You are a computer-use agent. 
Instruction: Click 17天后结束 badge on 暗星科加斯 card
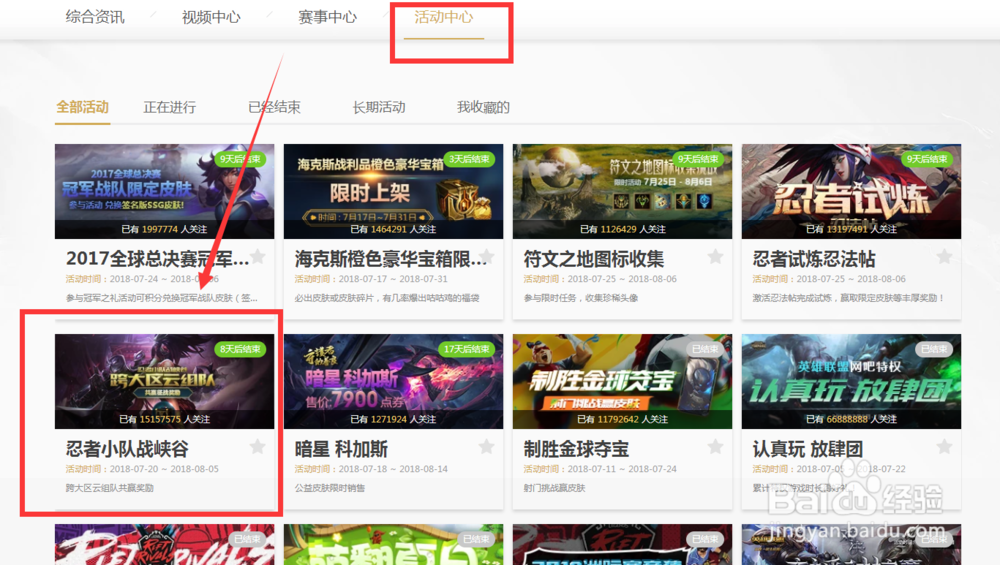[467, 349]
